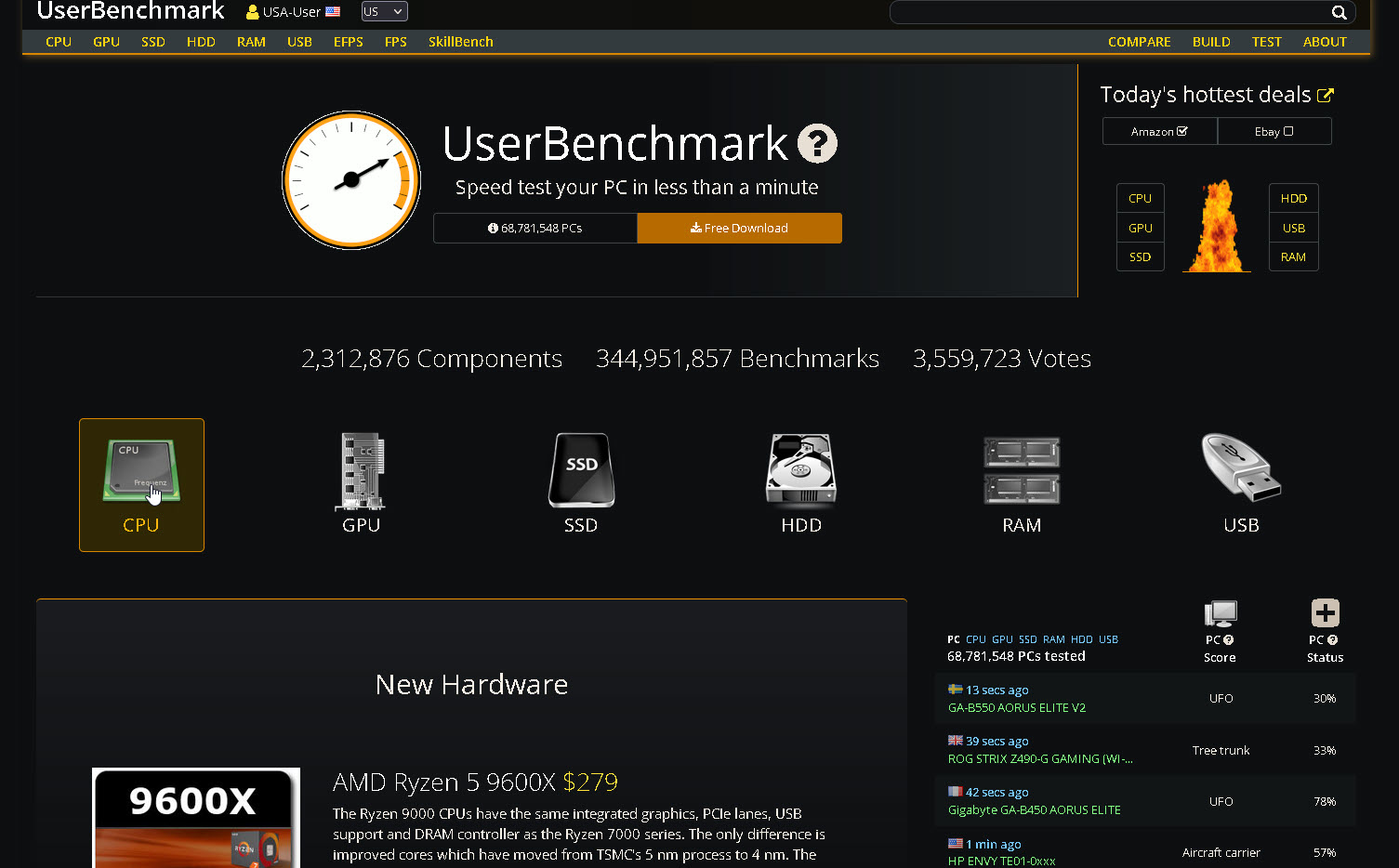
Task: Click the search input field
Action: click(1111, 12)
